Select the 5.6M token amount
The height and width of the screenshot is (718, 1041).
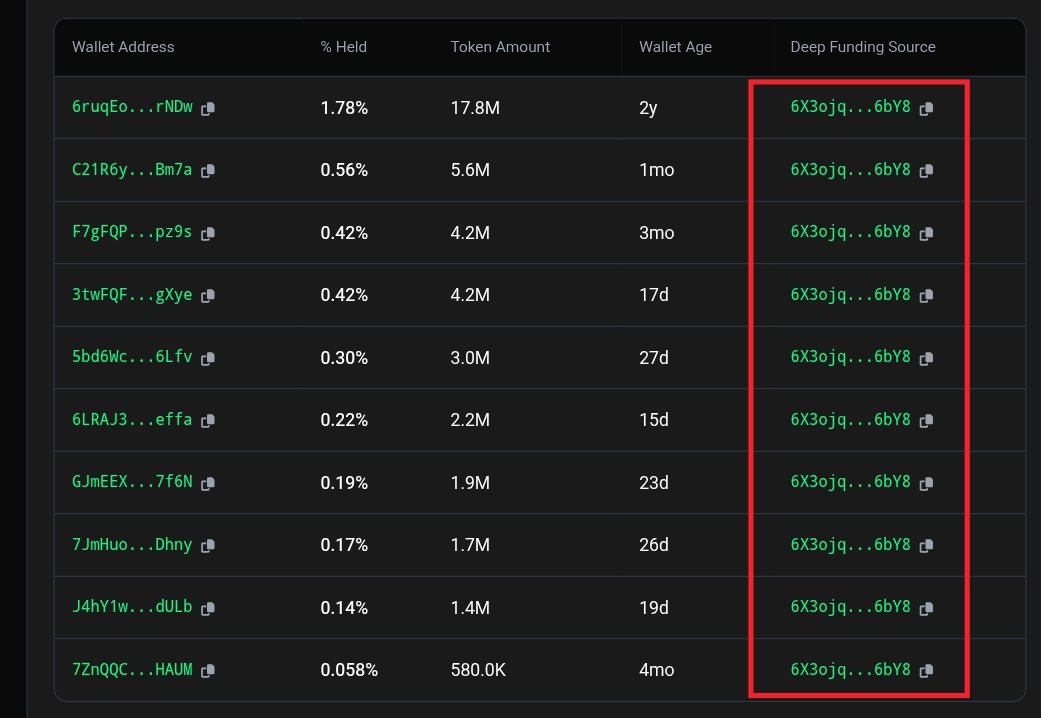(470, 170)
